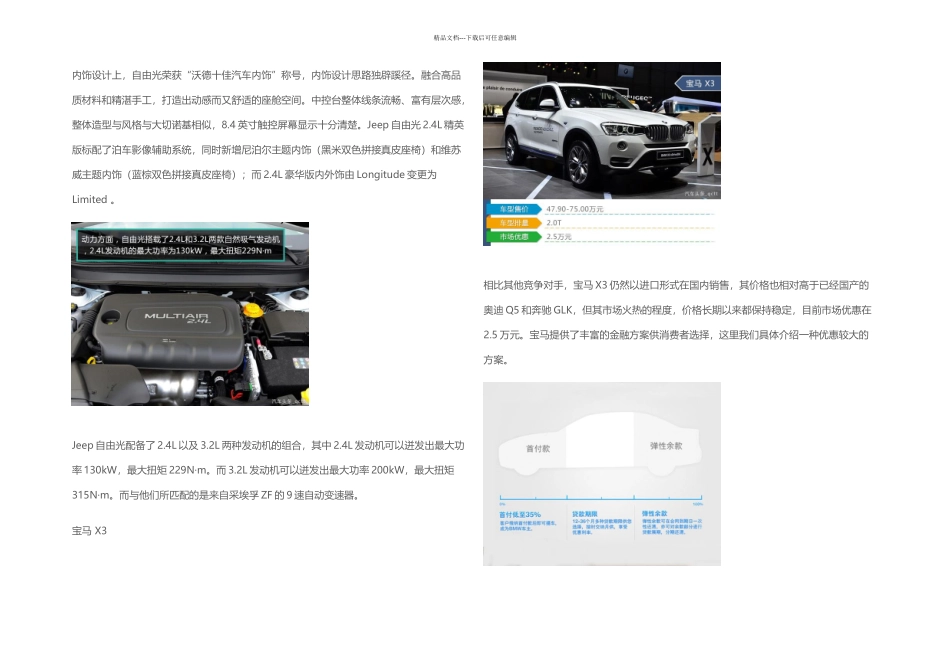Click the "动力方面" caption box on the engine photo

181,245
